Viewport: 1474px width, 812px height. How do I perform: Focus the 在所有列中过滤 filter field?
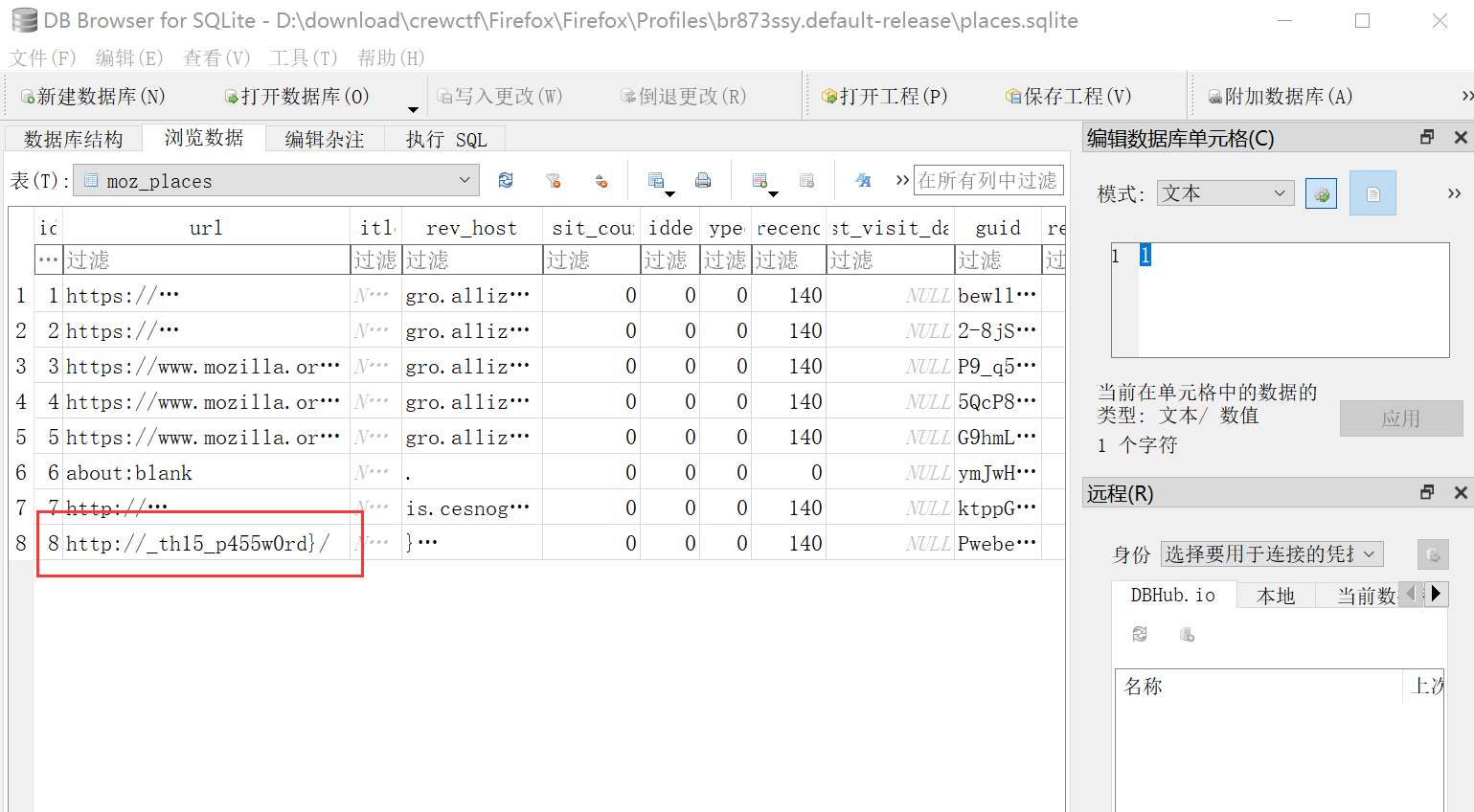(x=988, y=179)
